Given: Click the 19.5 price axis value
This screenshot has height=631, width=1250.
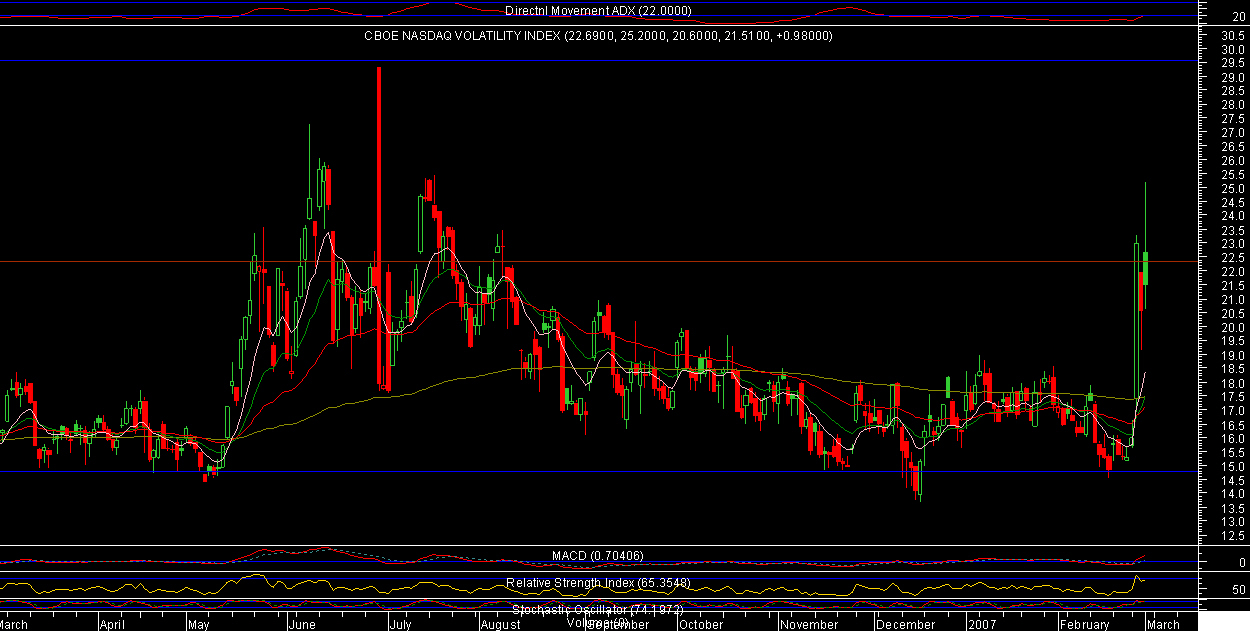Looking at the screenshot, I should point(1231,342).
